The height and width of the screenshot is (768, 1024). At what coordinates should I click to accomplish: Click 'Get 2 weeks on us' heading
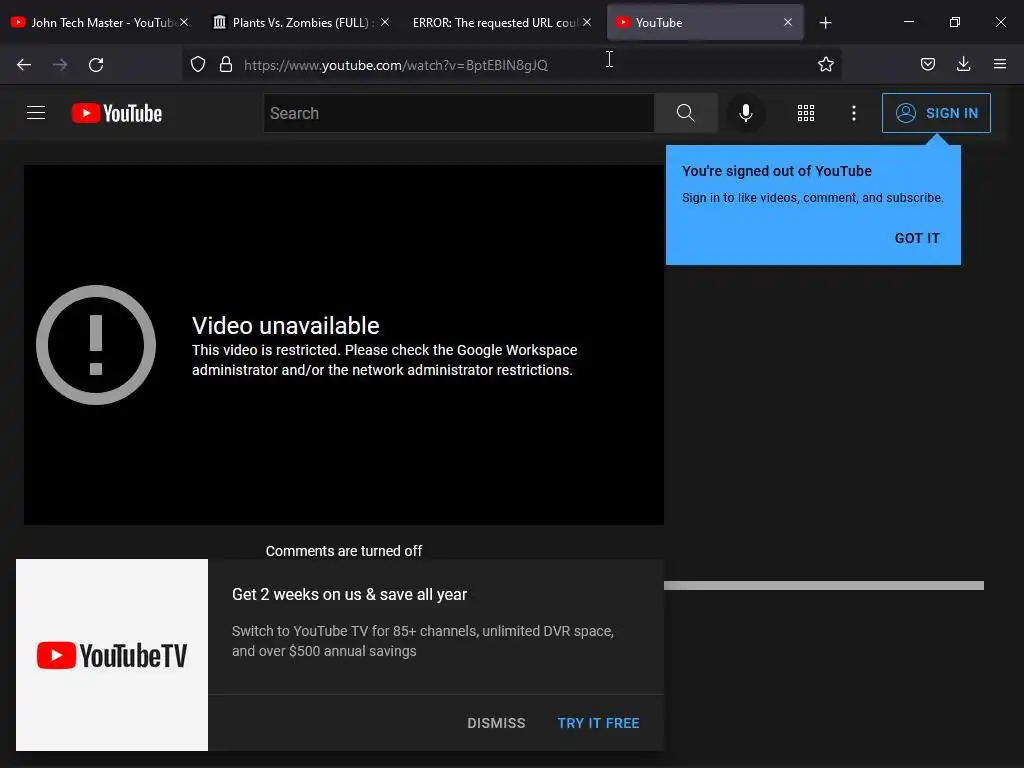coord(349,594)
